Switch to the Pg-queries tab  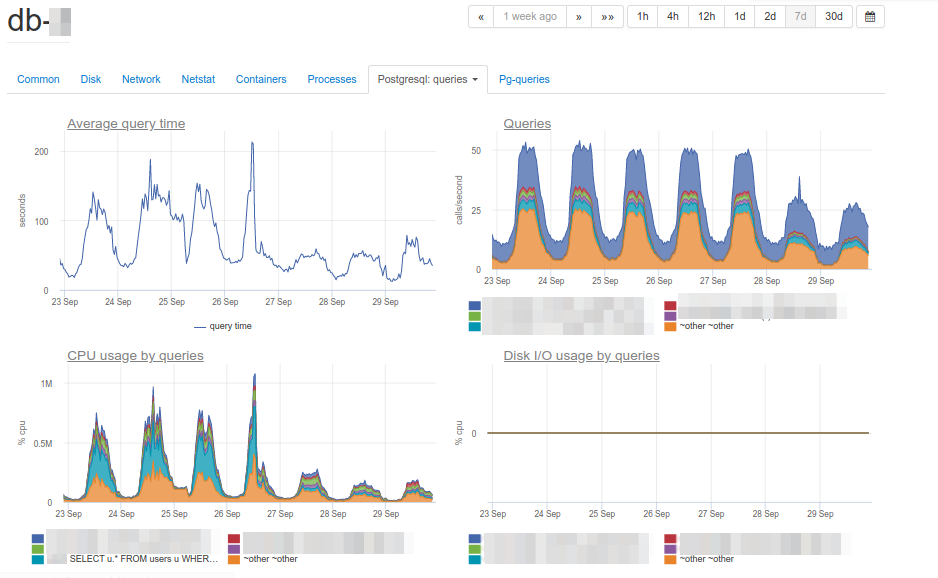524,80
